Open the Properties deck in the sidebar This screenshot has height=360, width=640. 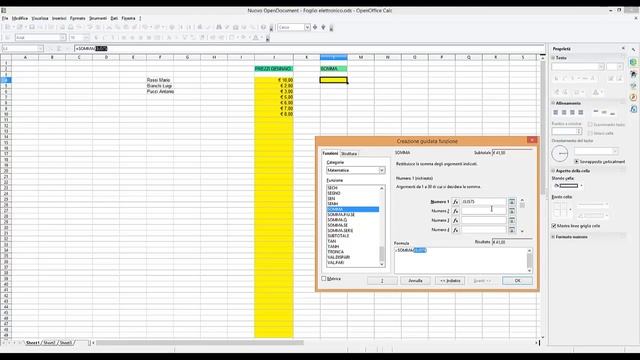(x=633, y=62)
